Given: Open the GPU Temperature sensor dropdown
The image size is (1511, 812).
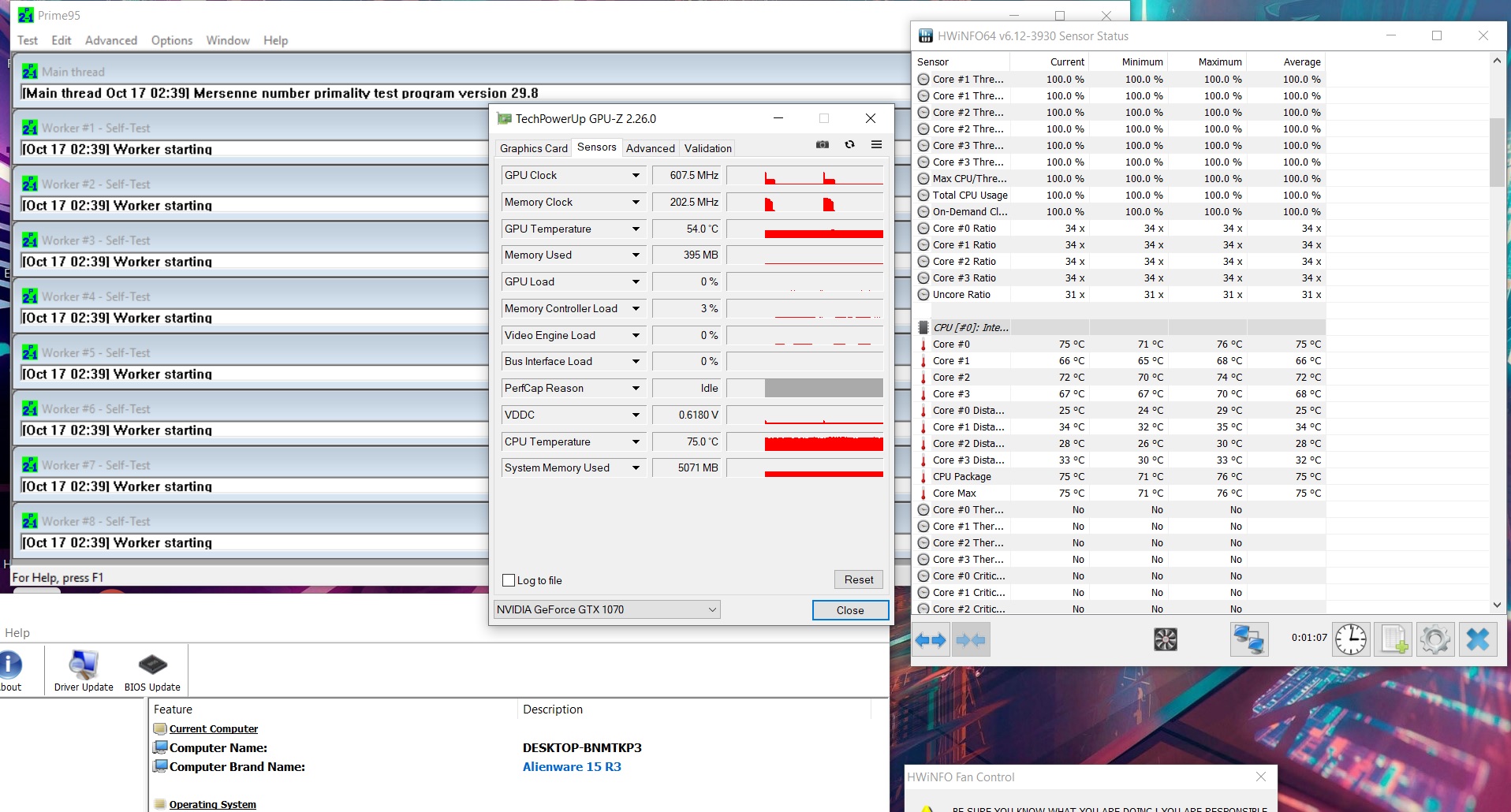Looking at the screenshot, I should point(636,229).
